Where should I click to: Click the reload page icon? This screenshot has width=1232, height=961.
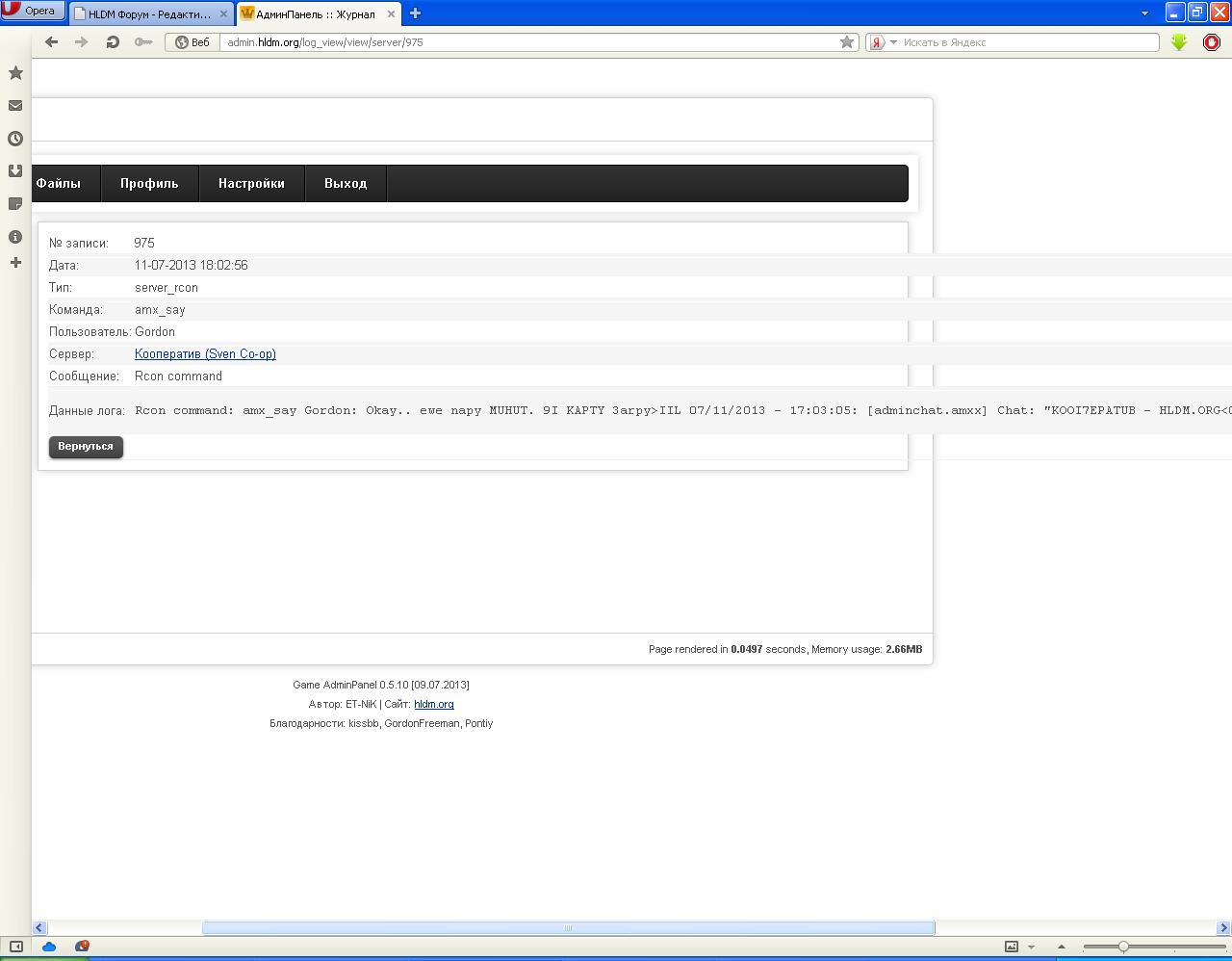point(113,42)
